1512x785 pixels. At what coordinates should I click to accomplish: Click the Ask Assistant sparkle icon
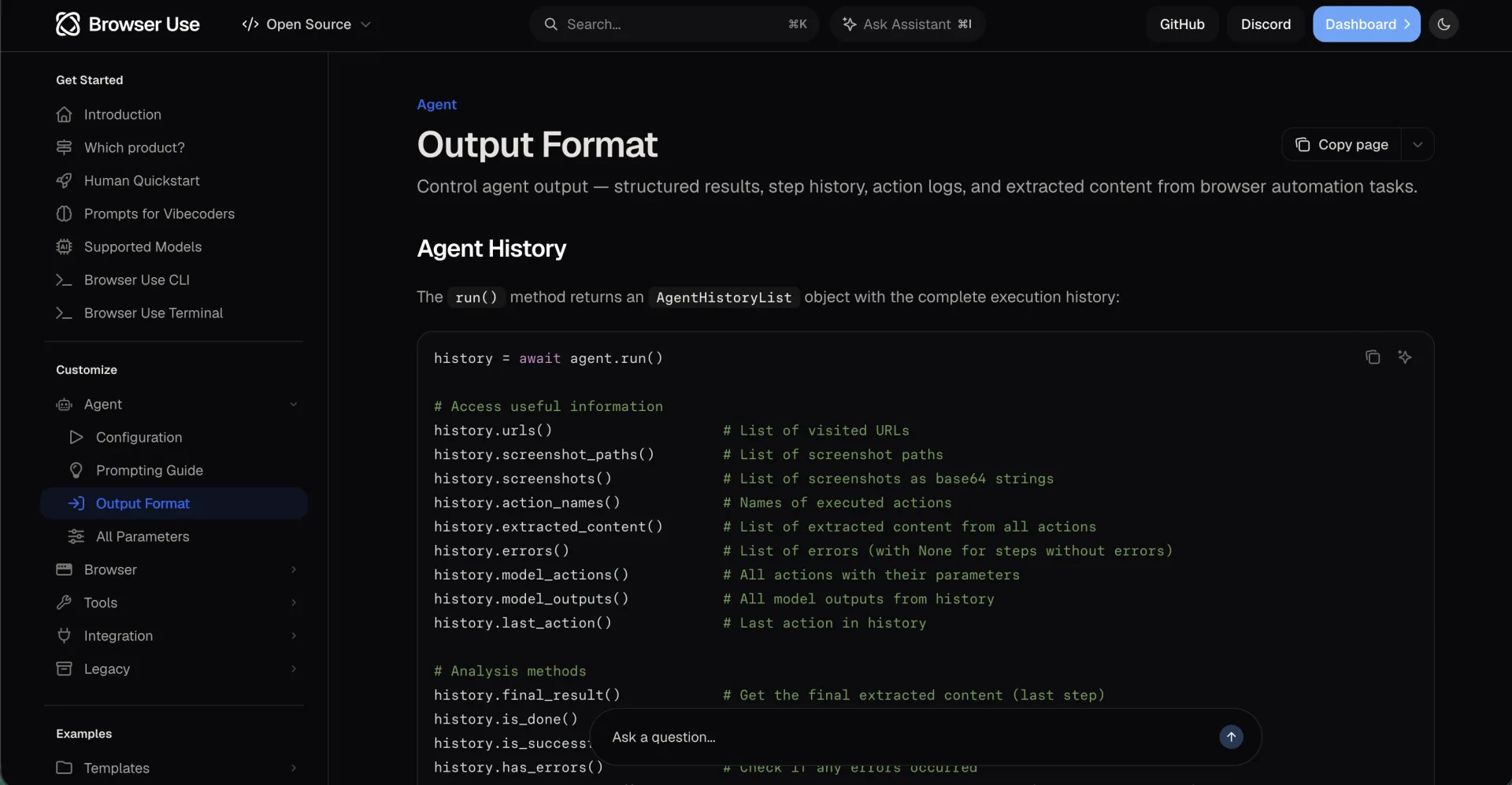[x=850, y=24]
